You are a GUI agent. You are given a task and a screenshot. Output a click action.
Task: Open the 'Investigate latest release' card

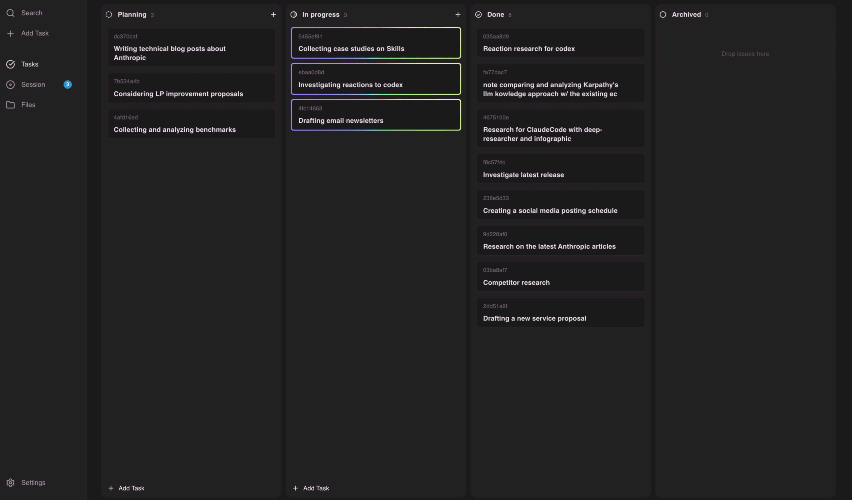[561, 169]
